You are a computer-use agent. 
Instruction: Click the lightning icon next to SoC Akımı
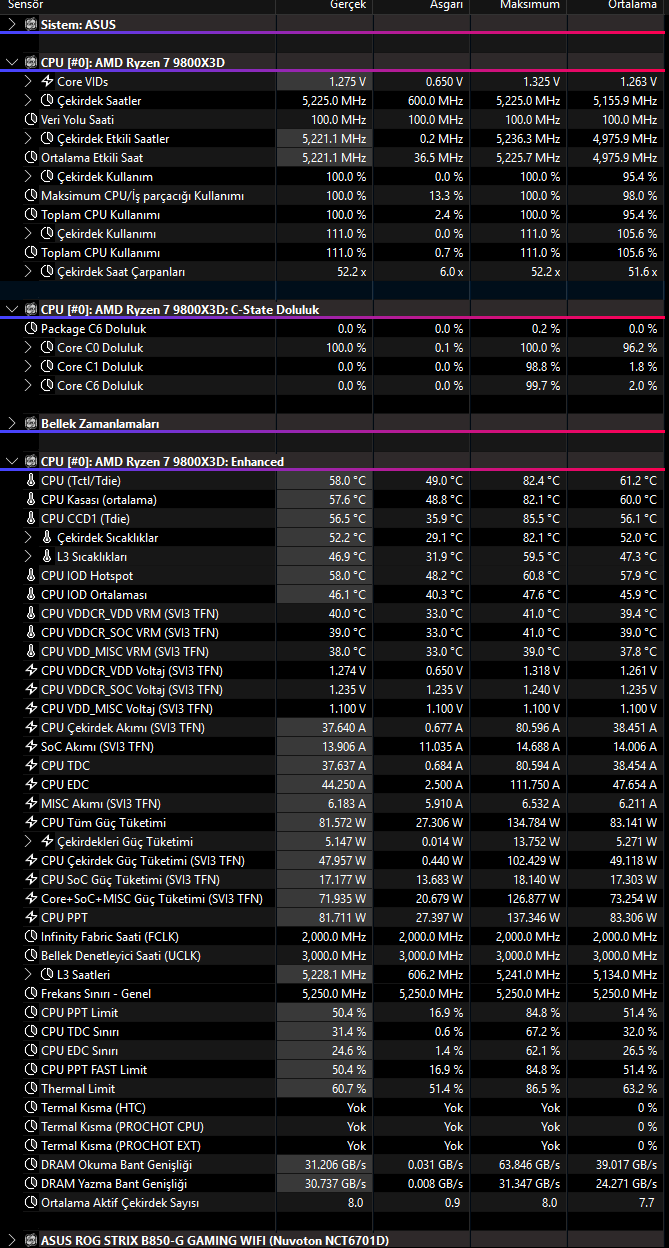31,747
